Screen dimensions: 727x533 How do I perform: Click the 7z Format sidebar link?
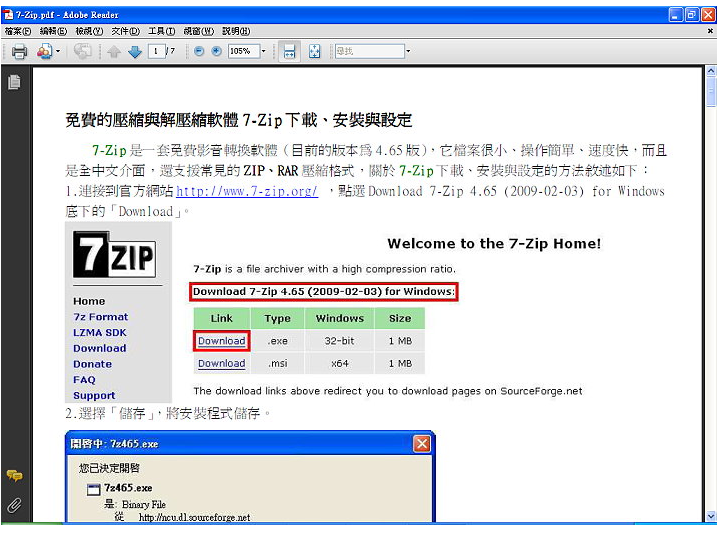(x=101, y=317)
